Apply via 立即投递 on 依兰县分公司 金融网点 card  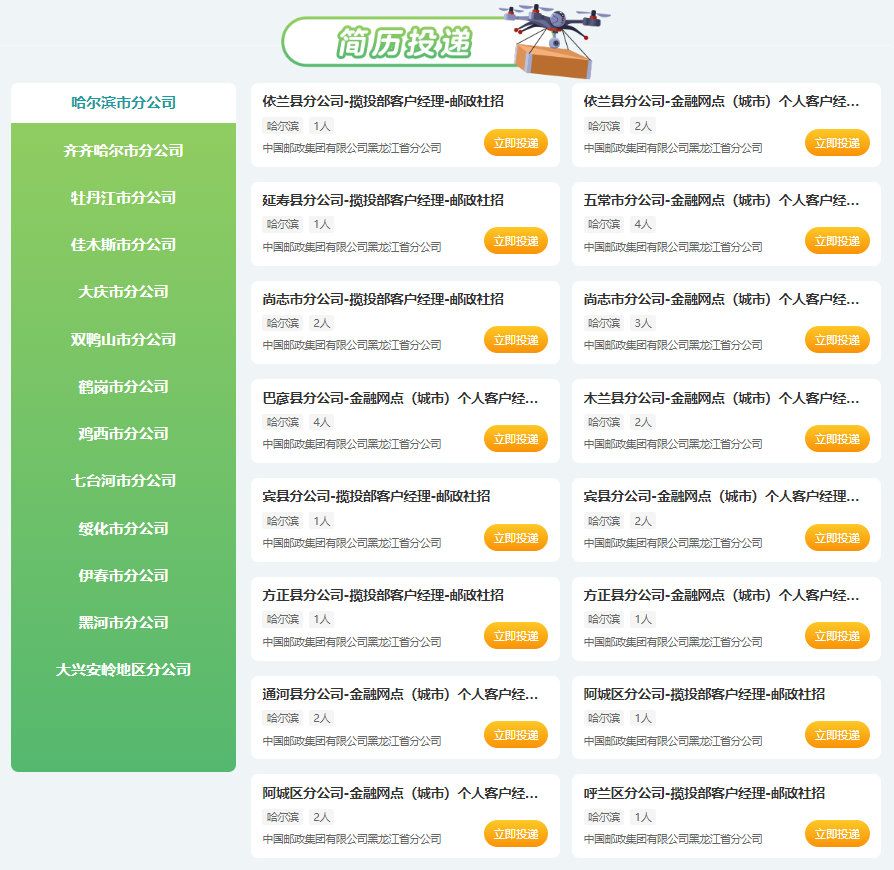837,143
